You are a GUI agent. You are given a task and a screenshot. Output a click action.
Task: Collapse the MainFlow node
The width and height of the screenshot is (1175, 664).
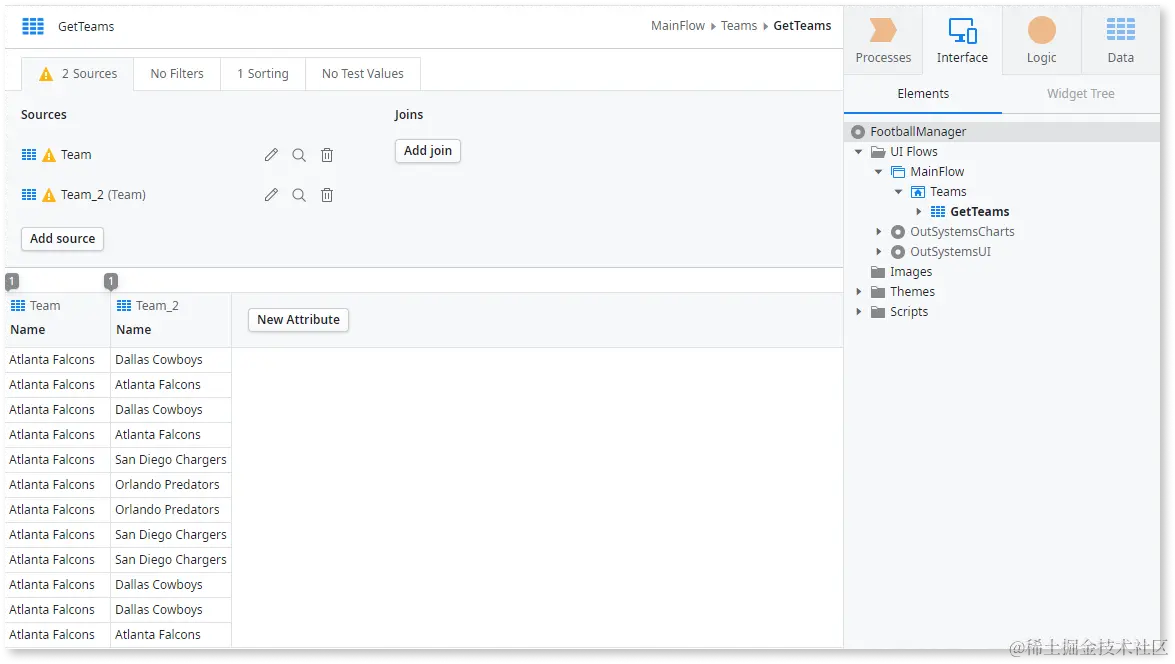878,172
